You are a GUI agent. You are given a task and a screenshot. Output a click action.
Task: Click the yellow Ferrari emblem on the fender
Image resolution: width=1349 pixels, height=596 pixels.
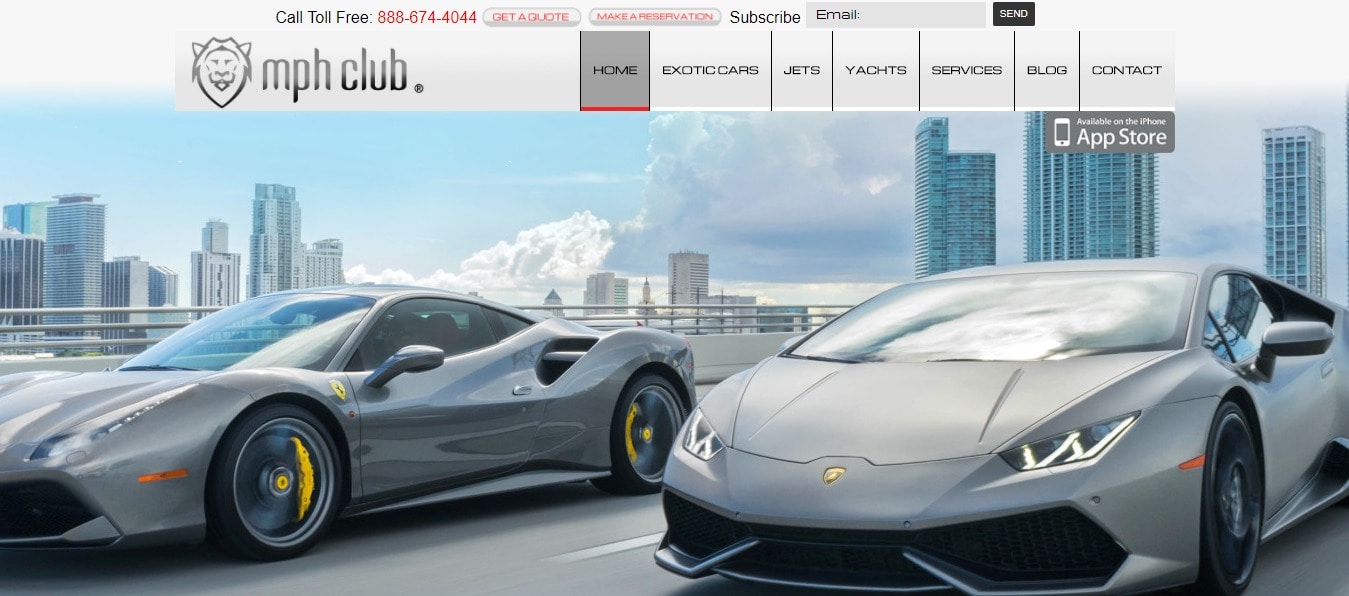pyautogui.click(x=338, y=390)
